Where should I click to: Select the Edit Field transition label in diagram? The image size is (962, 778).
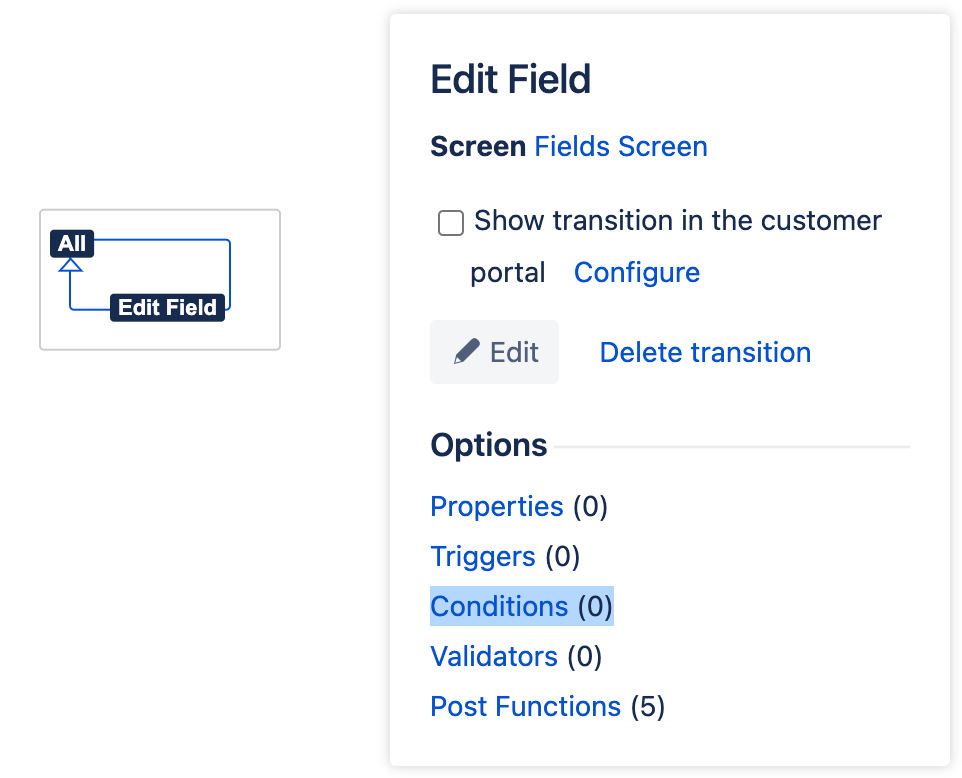pyautogui.click(x=167, y=308)
